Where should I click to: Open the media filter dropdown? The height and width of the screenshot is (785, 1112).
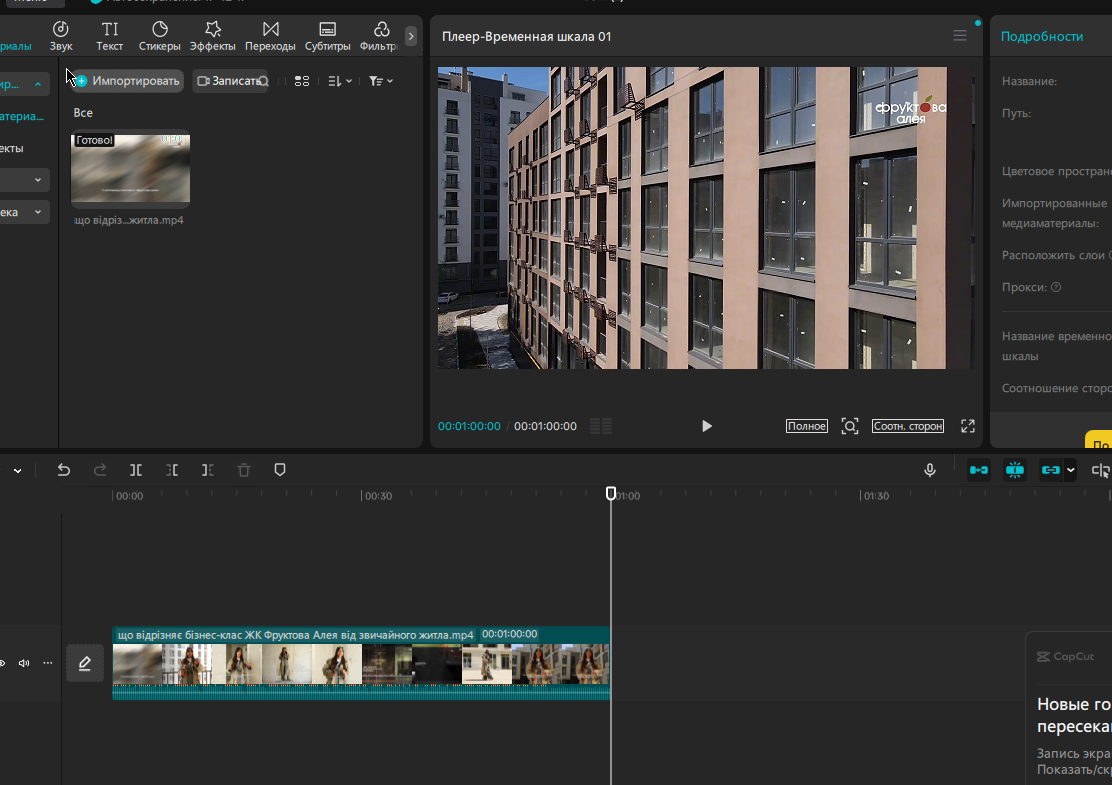pos(381,81)
